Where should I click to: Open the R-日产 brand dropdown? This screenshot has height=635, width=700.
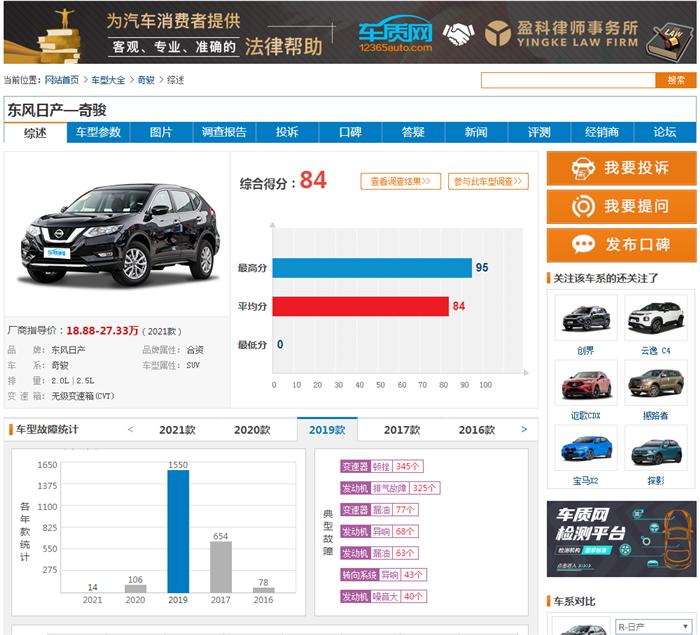(x=653, y=627)
